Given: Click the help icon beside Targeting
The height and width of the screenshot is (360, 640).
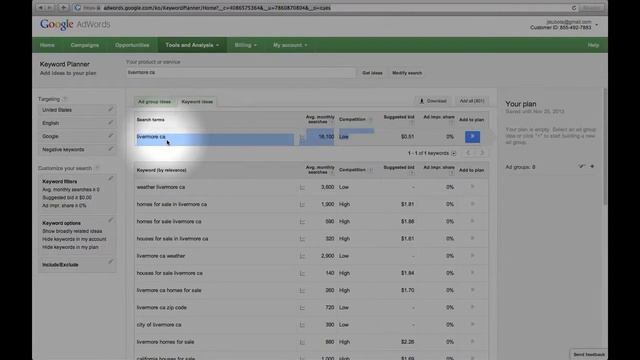Looking at the screenshot, I should 65,99.
